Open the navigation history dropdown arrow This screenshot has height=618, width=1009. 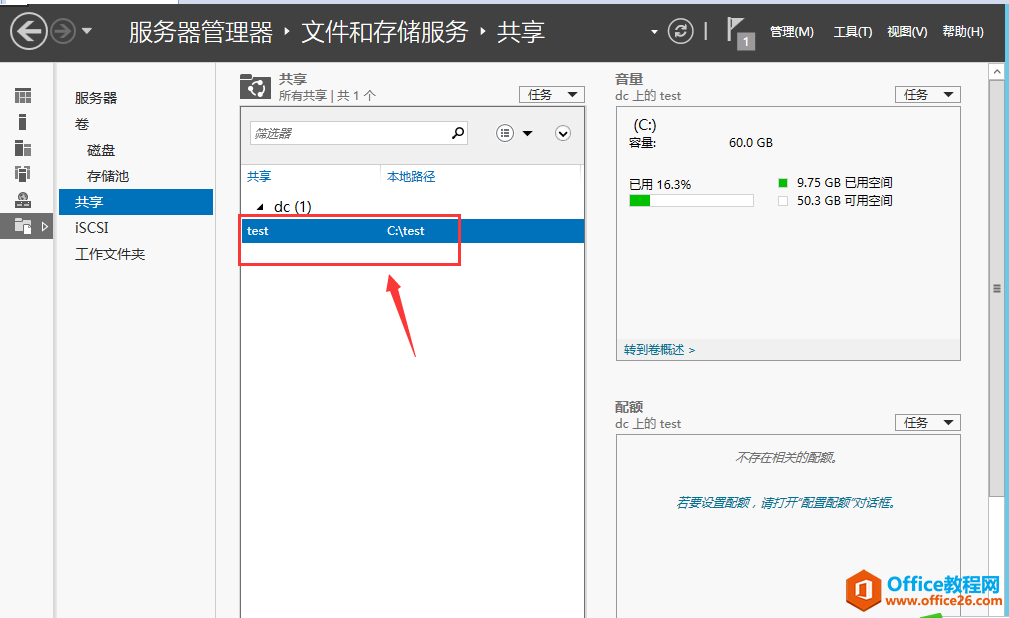pyautogui.click(x=87, y=31)
